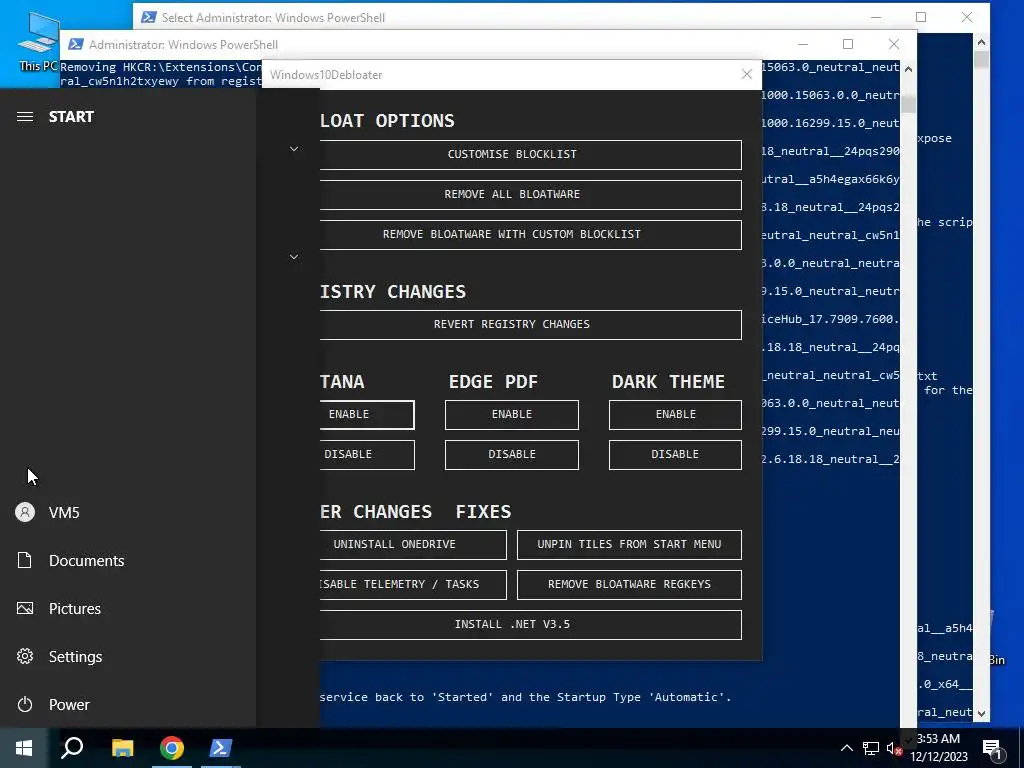The image size is (1024, 768).
Task: Click the PowerShell icon in Select Administrator window title
Action: point(149,17)
